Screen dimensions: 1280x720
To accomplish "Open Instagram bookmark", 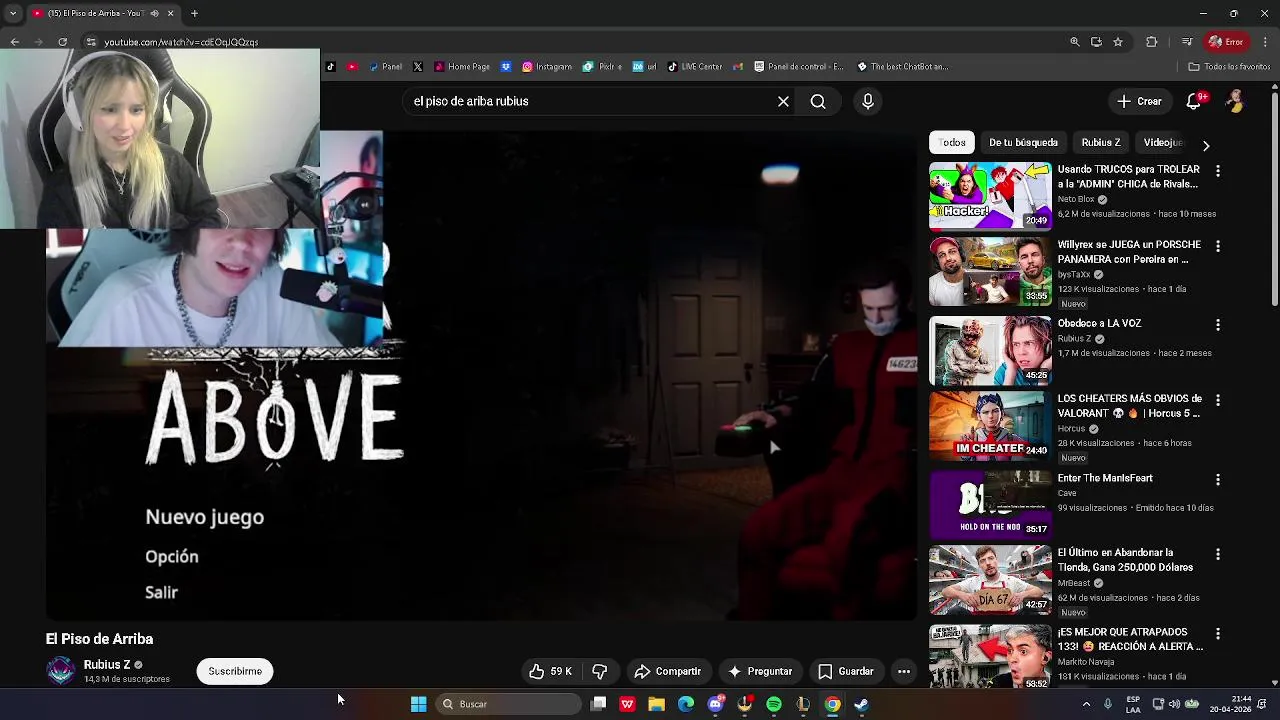I will 547,67.
